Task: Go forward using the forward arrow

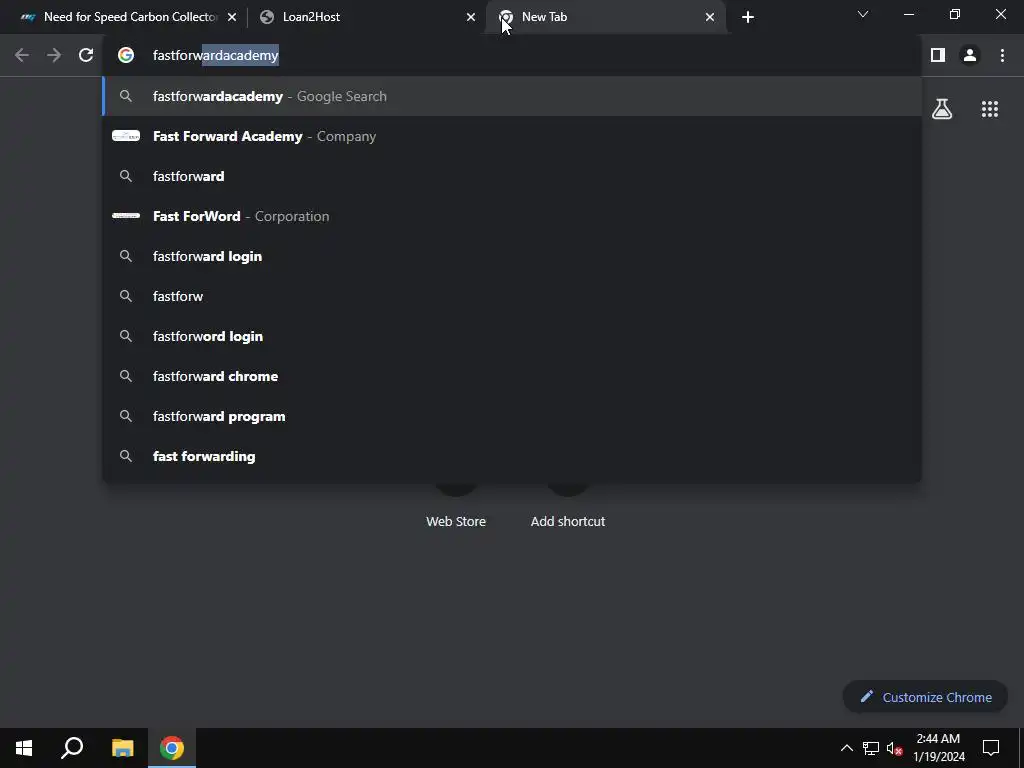Action: 54,56
